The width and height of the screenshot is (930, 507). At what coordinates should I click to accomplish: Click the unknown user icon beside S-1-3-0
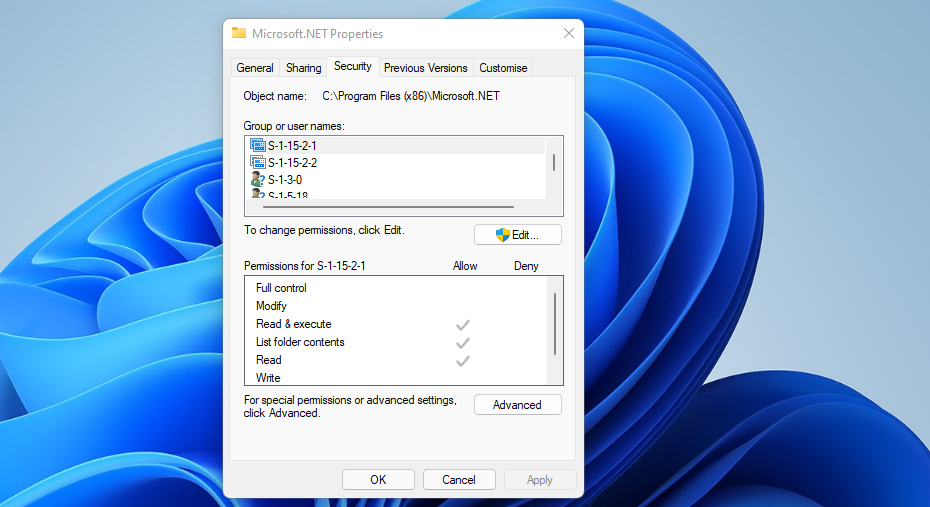click(x=257, y=179)
